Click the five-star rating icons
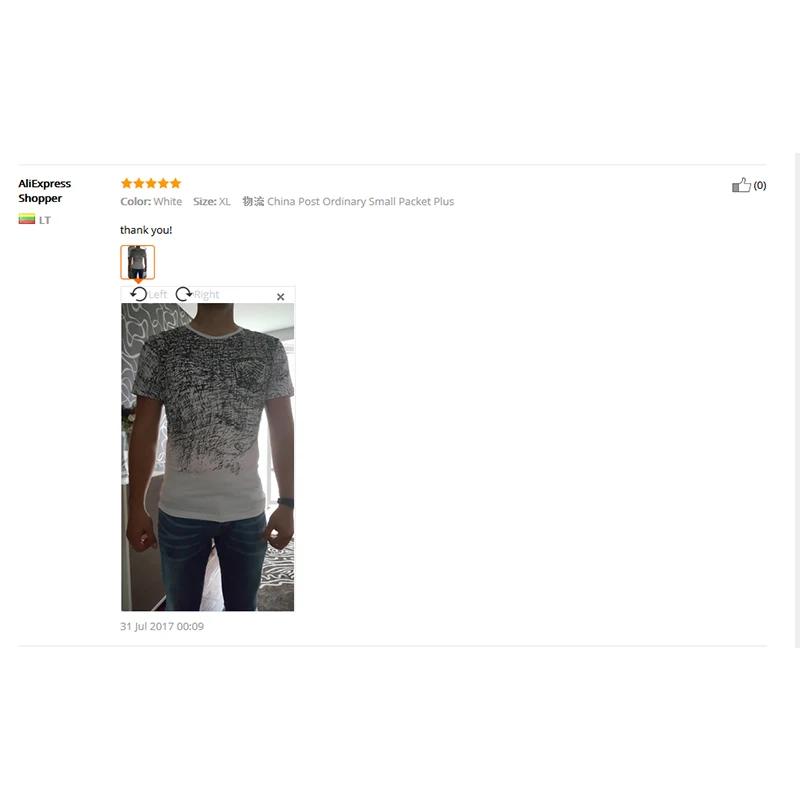The width and height of the screenshot is (800, 800). tap(151, 183)
